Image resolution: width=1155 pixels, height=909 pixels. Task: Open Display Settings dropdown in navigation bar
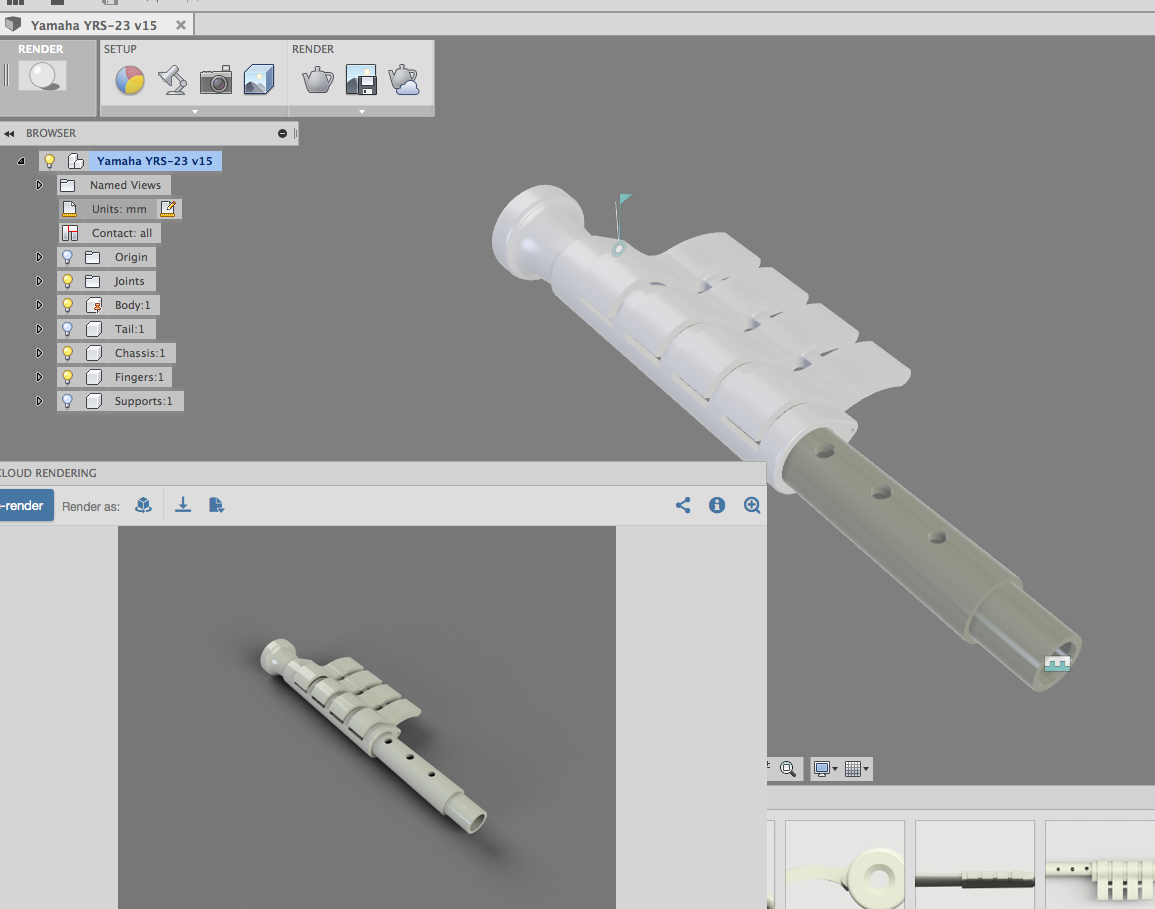[x=825, y=769]
